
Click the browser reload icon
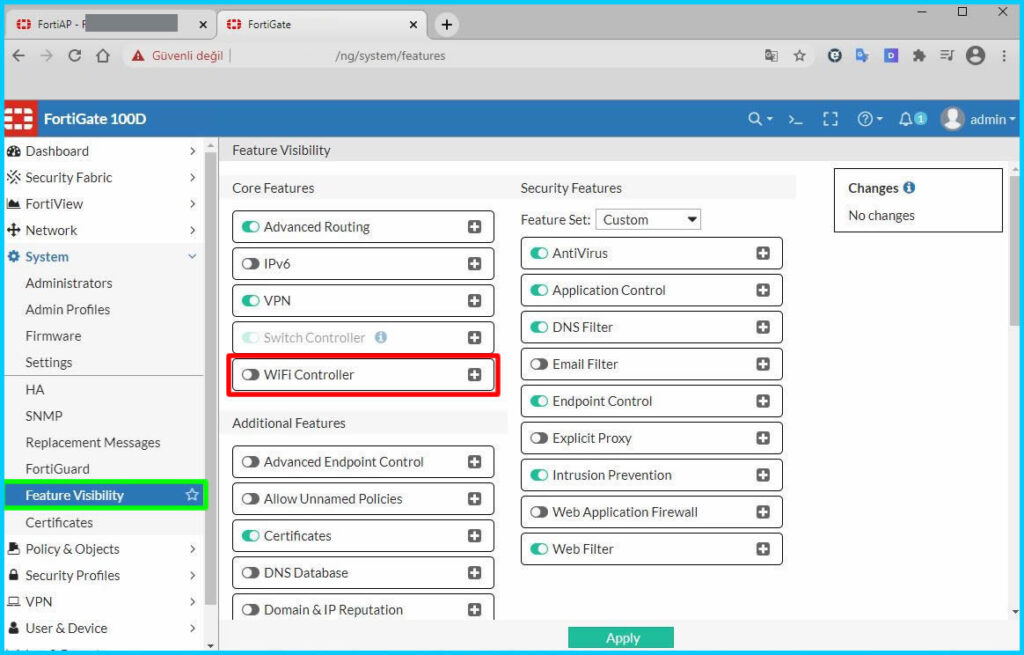coord(74,56)
